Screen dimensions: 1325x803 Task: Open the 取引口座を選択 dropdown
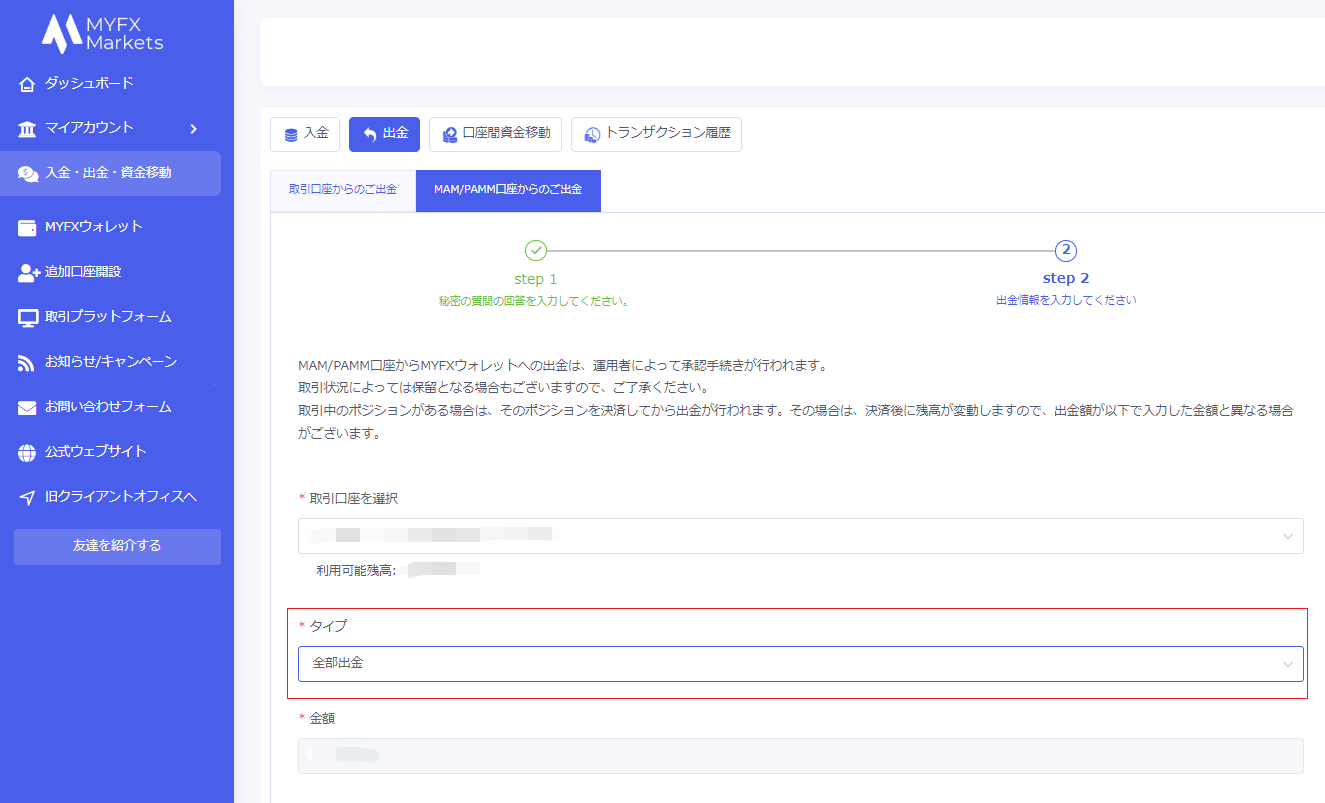[800, 536]
